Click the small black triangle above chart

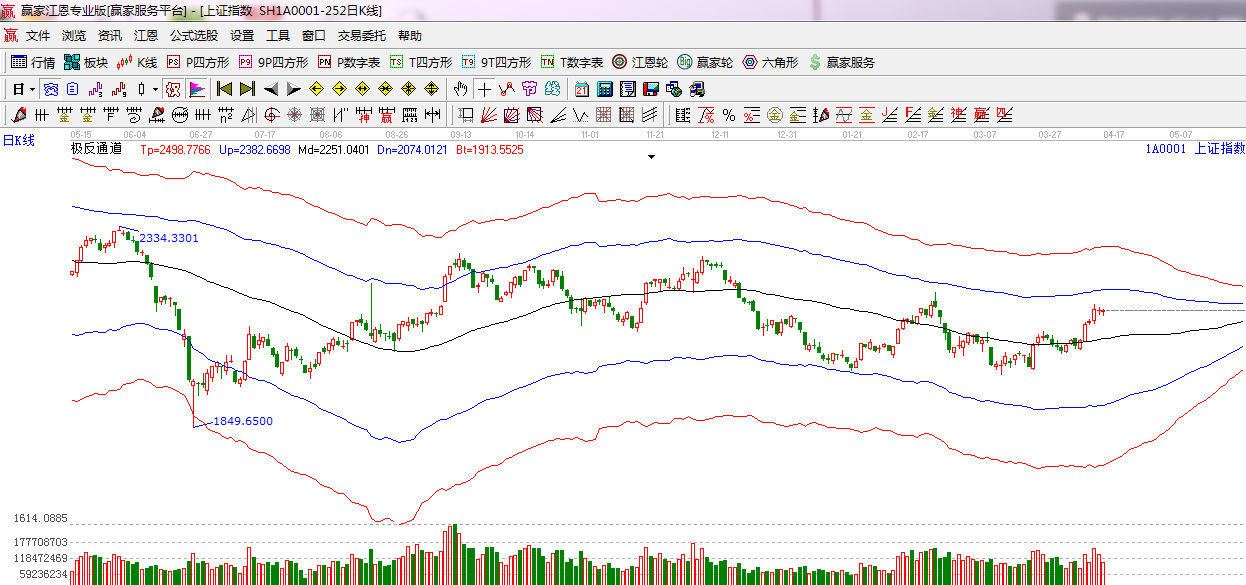(651, 157)
